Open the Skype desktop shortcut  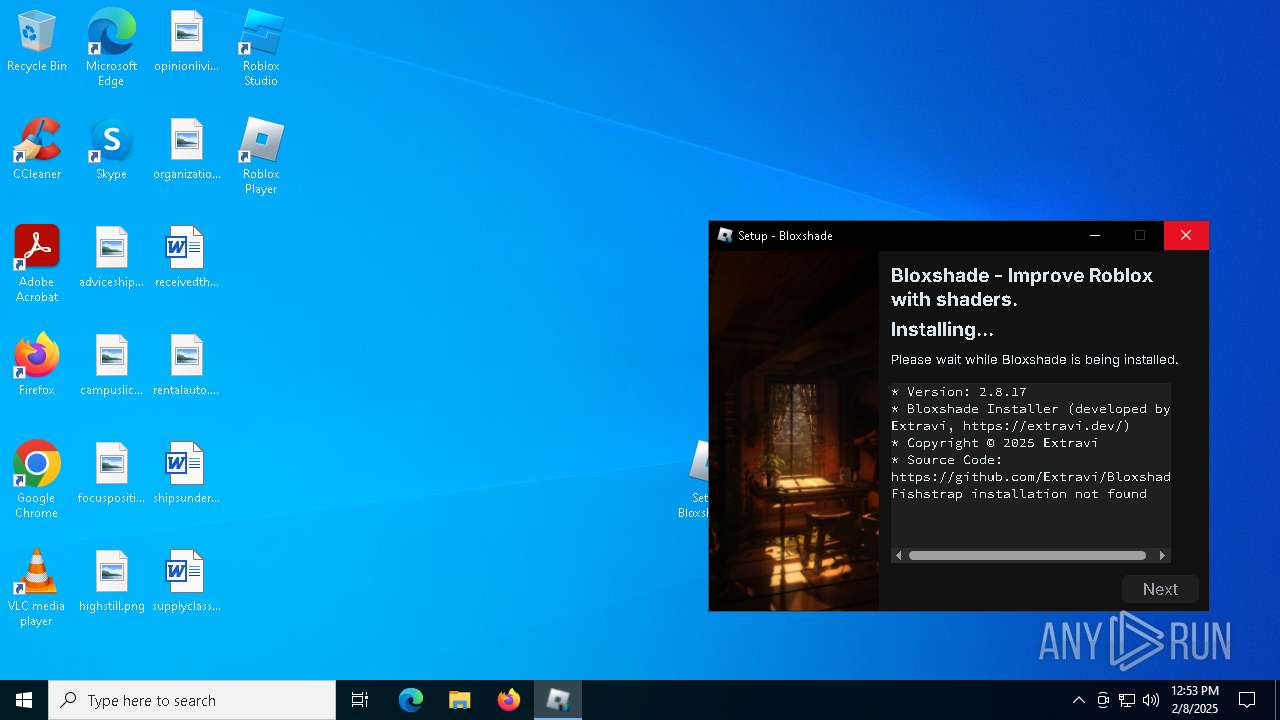[x=111, y=150]
